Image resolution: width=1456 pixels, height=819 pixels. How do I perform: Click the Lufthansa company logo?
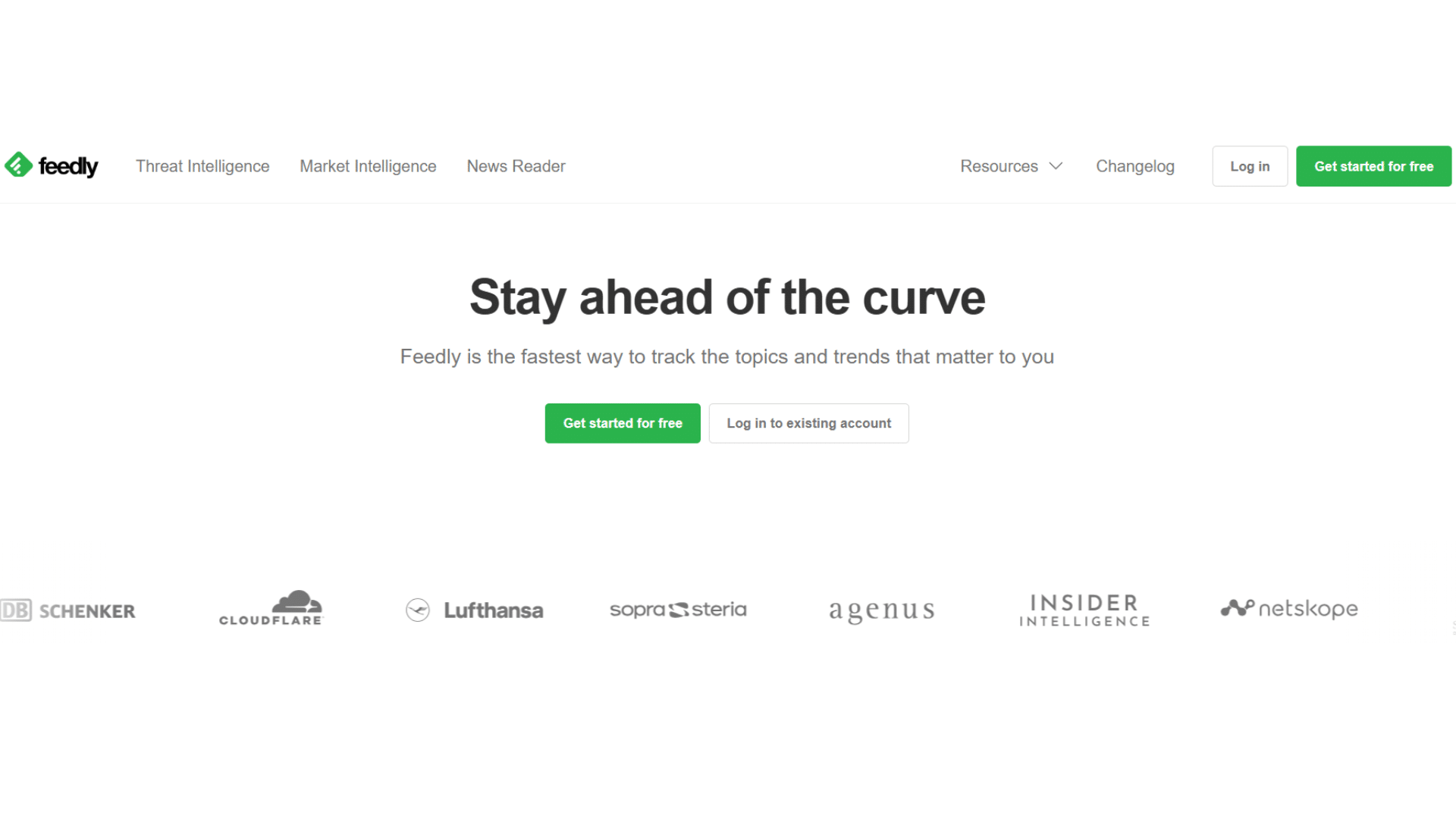tap(475, 609)
